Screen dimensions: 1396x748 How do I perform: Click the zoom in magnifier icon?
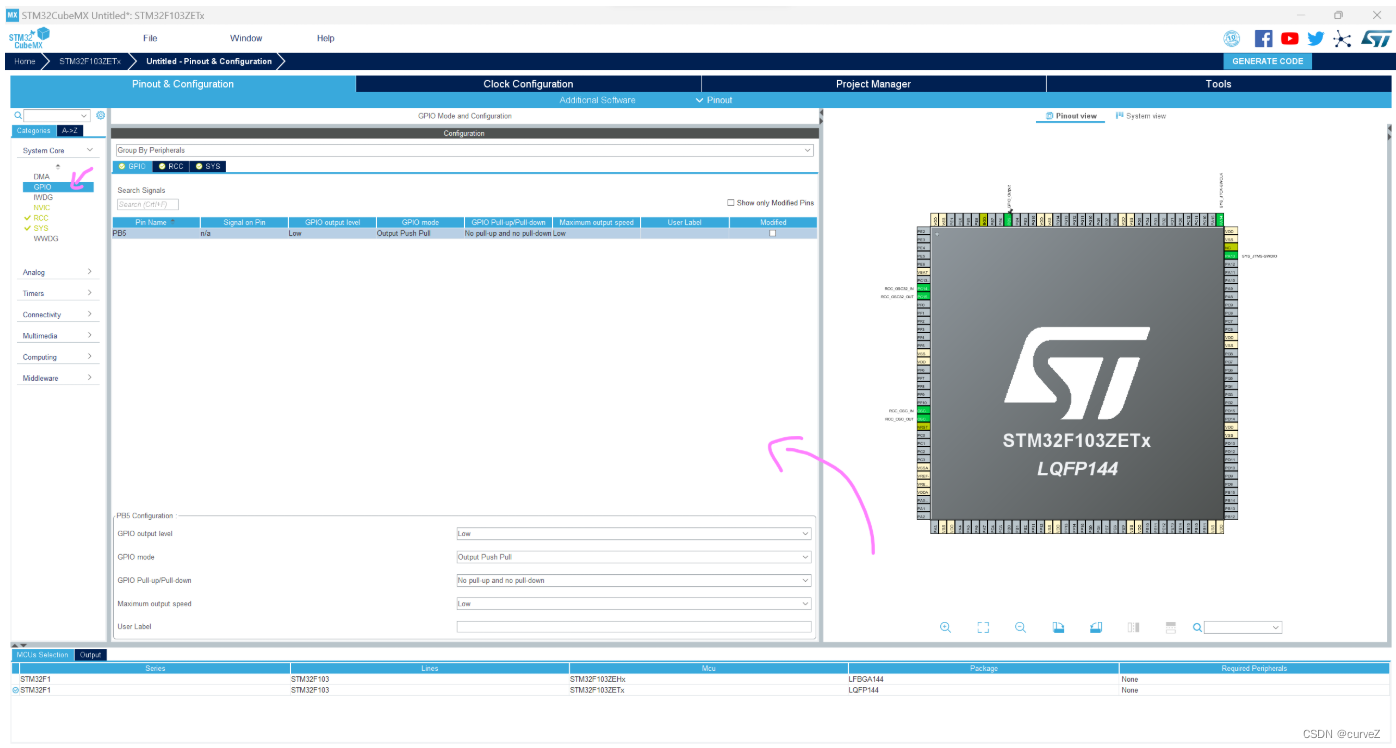945,627
